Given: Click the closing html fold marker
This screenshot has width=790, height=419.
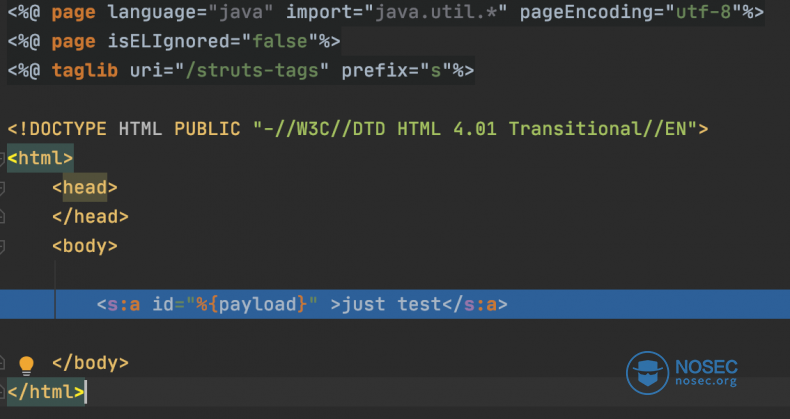Looking at the screenshot, I should tap(2, 391).
